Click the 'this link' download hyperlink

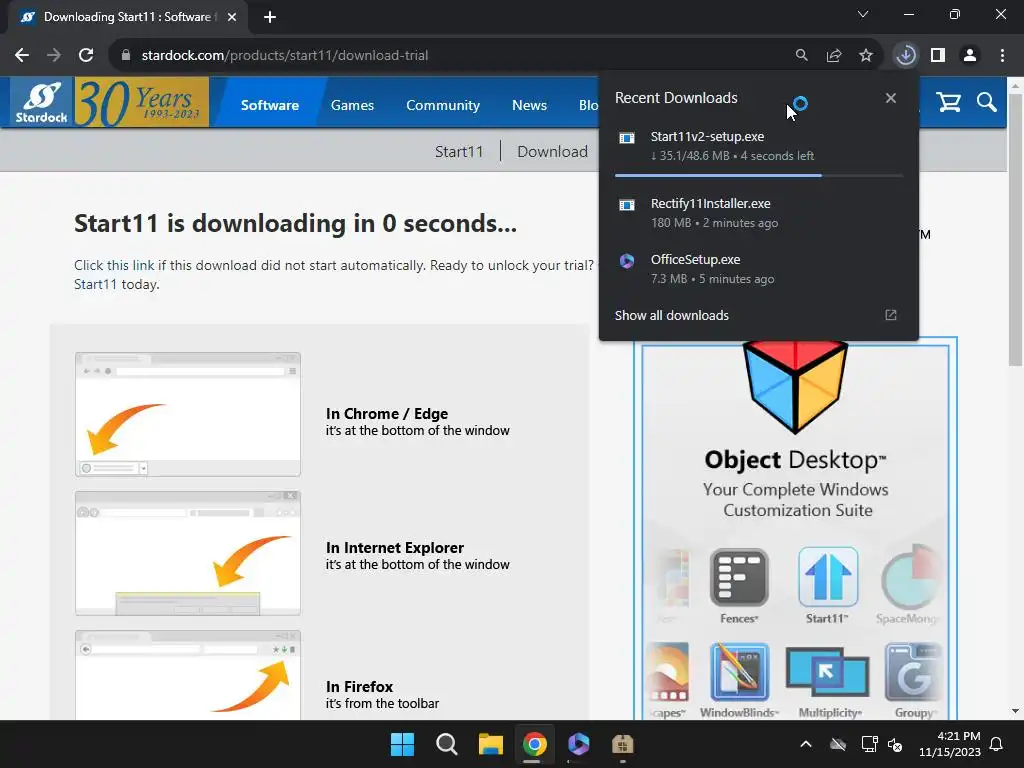pyautogui.click(x=133, y=266)
